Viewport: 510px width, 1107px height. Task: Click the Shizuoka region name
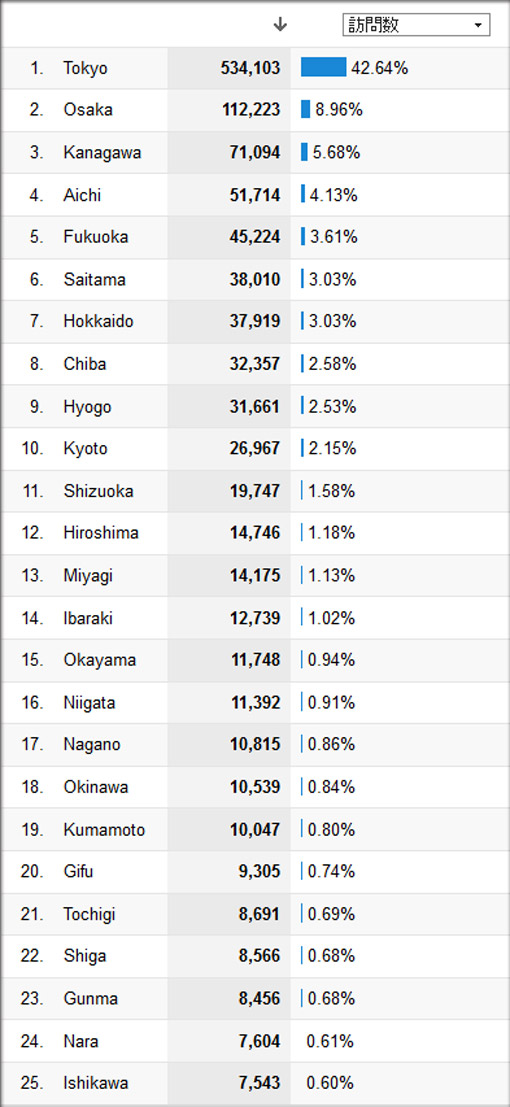pos(97,491)
